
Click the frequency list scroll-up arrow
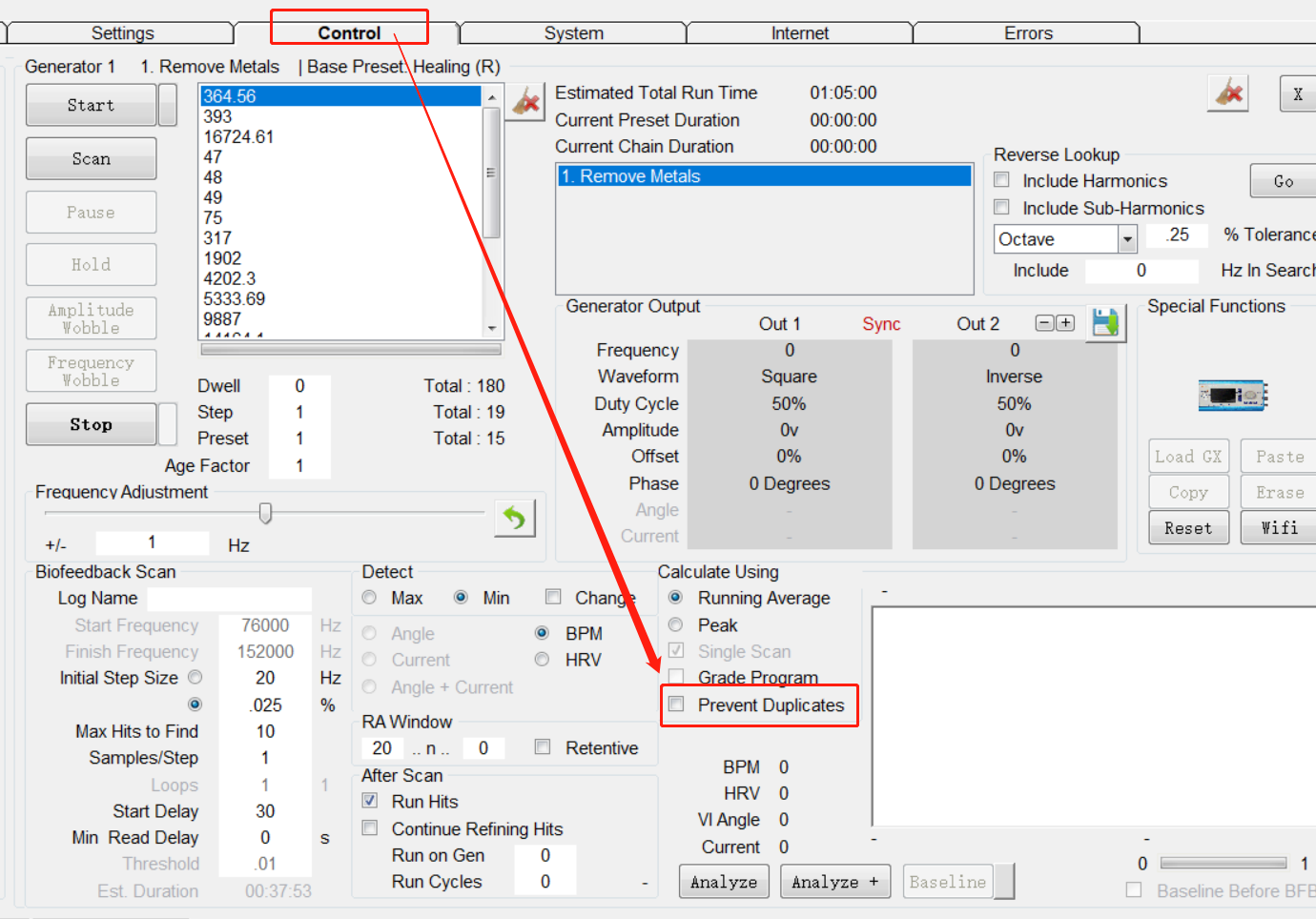coord(492,97)
